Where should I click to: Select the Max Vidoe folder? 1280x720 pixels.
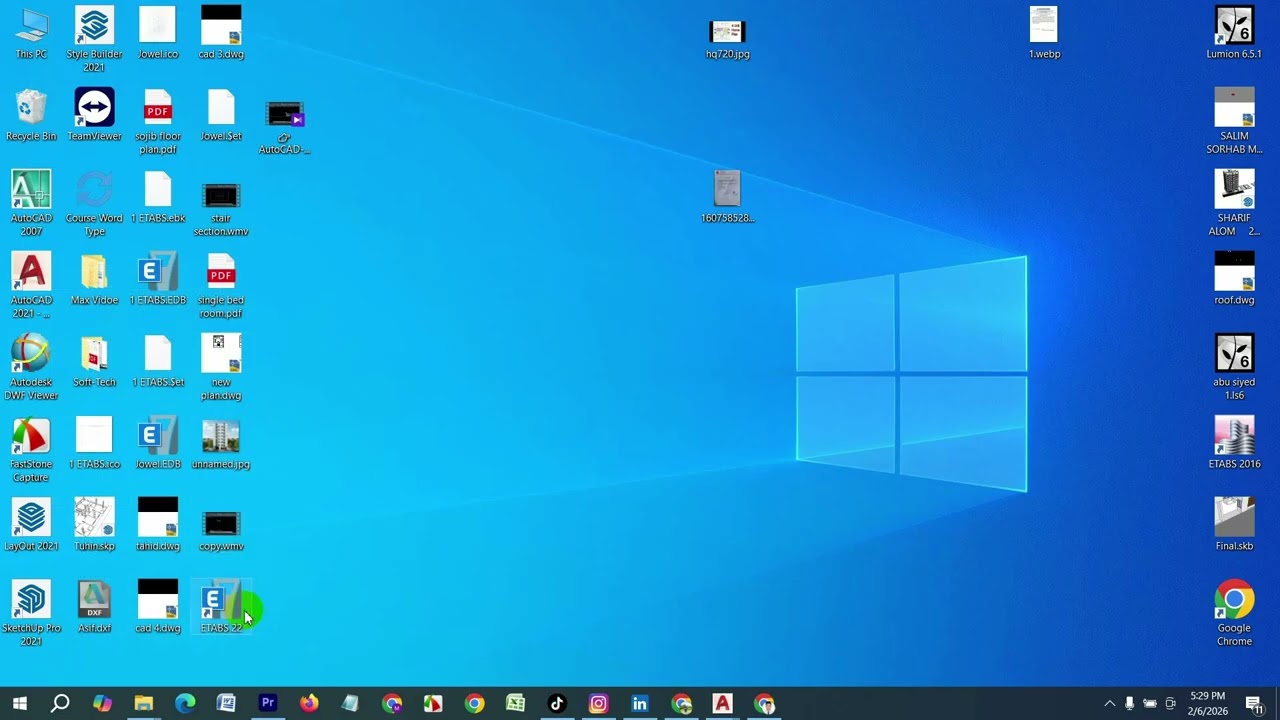click(94, 279)
